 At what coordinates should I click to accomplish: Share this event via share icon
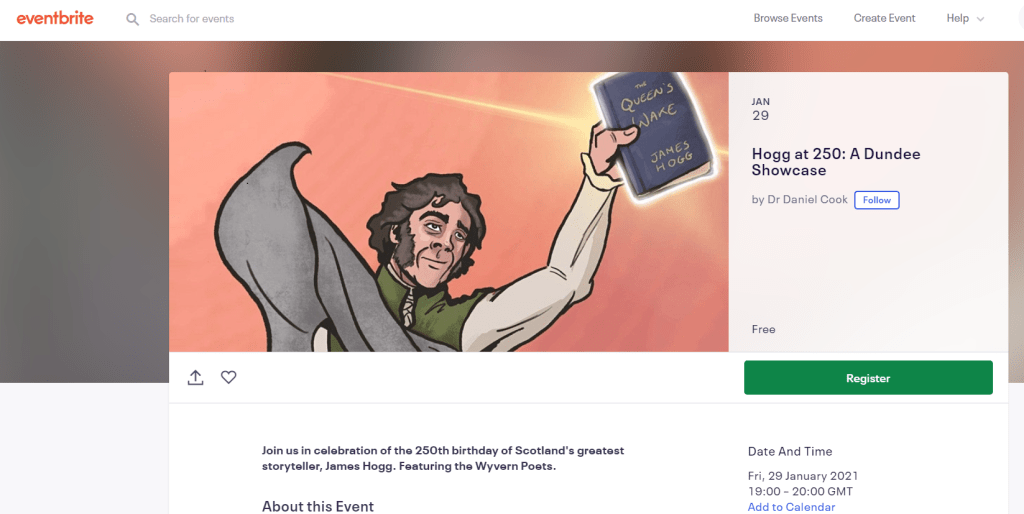coord(195,377)
